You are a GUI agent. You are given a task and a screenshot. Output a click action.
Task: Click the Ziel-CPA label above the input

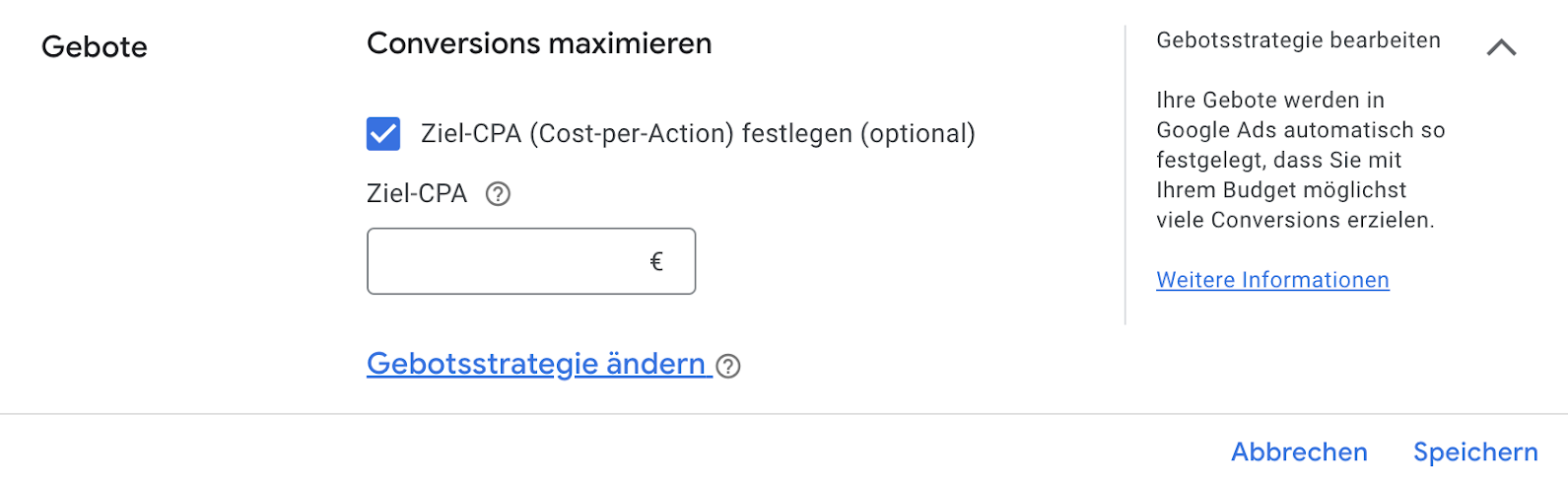(x=417, y=193)
